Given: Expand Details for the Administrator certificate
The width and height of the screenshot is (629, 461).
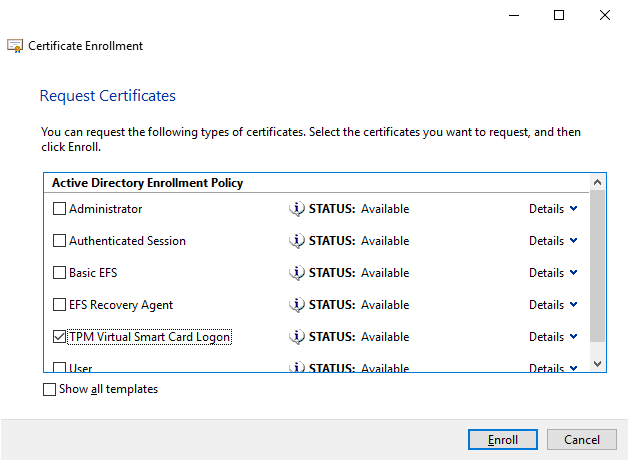Looking at the screenshot, I should (x=553, y=209).
